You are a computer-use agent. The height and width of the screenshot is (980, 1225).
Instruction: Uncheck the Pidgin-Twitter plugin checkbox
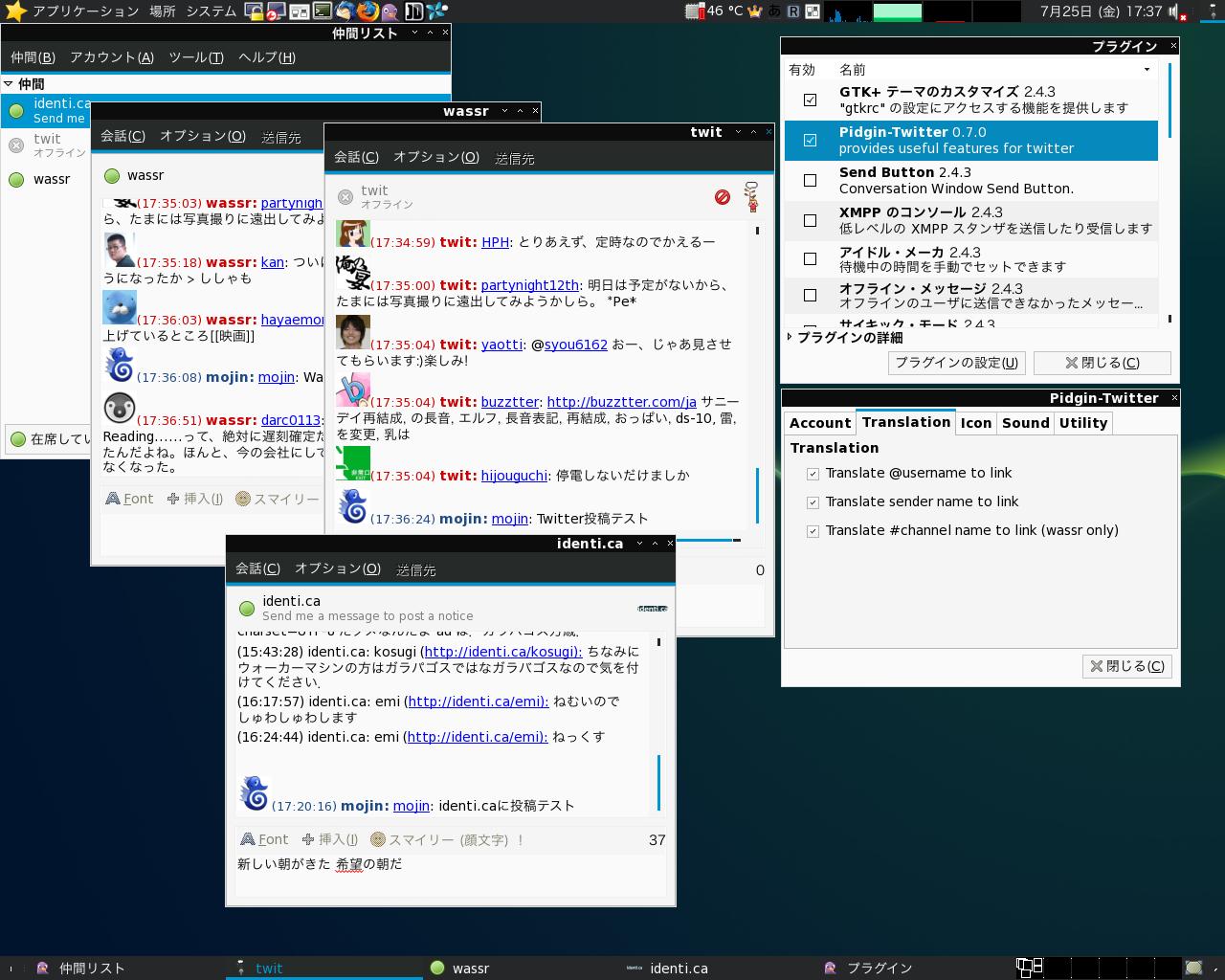coord(810,140)
